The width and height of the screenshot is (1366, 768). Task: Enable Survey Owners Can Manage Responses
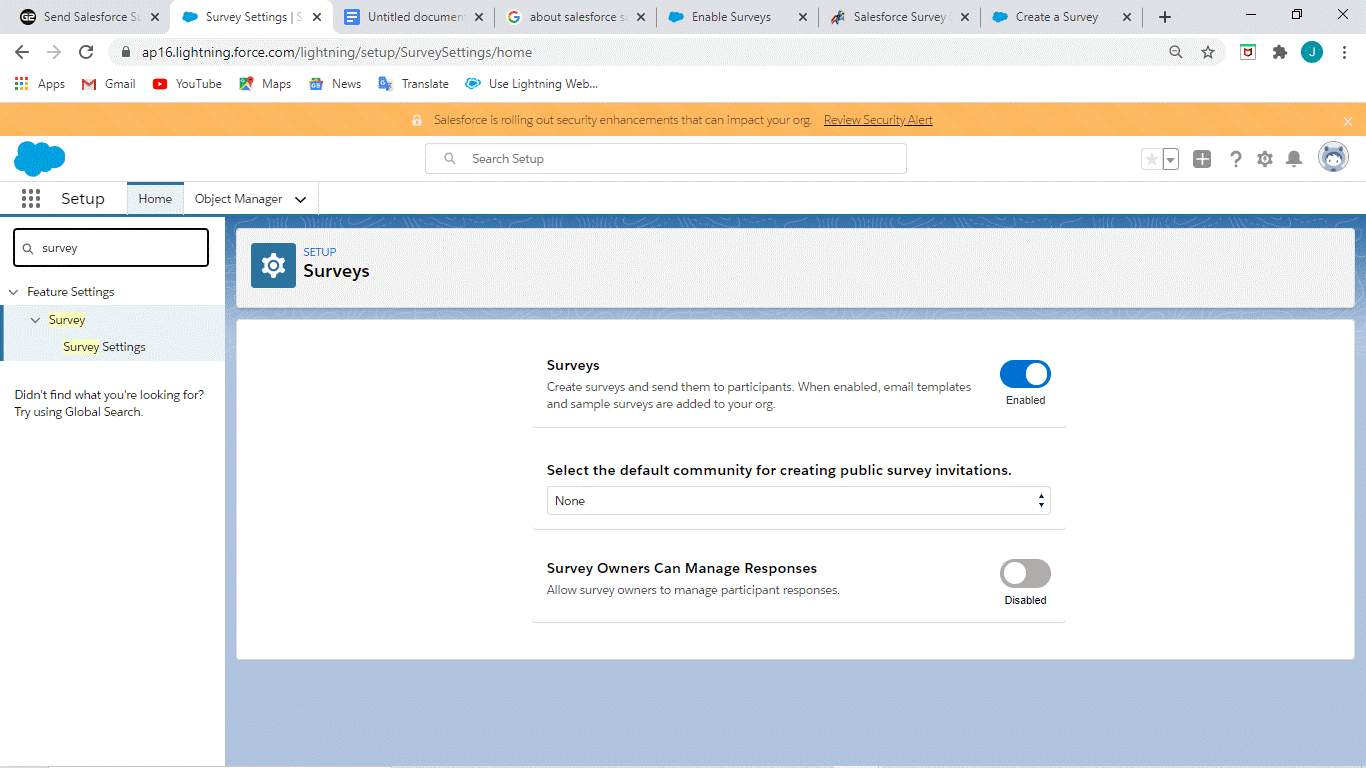click(x=1024, y=573)
